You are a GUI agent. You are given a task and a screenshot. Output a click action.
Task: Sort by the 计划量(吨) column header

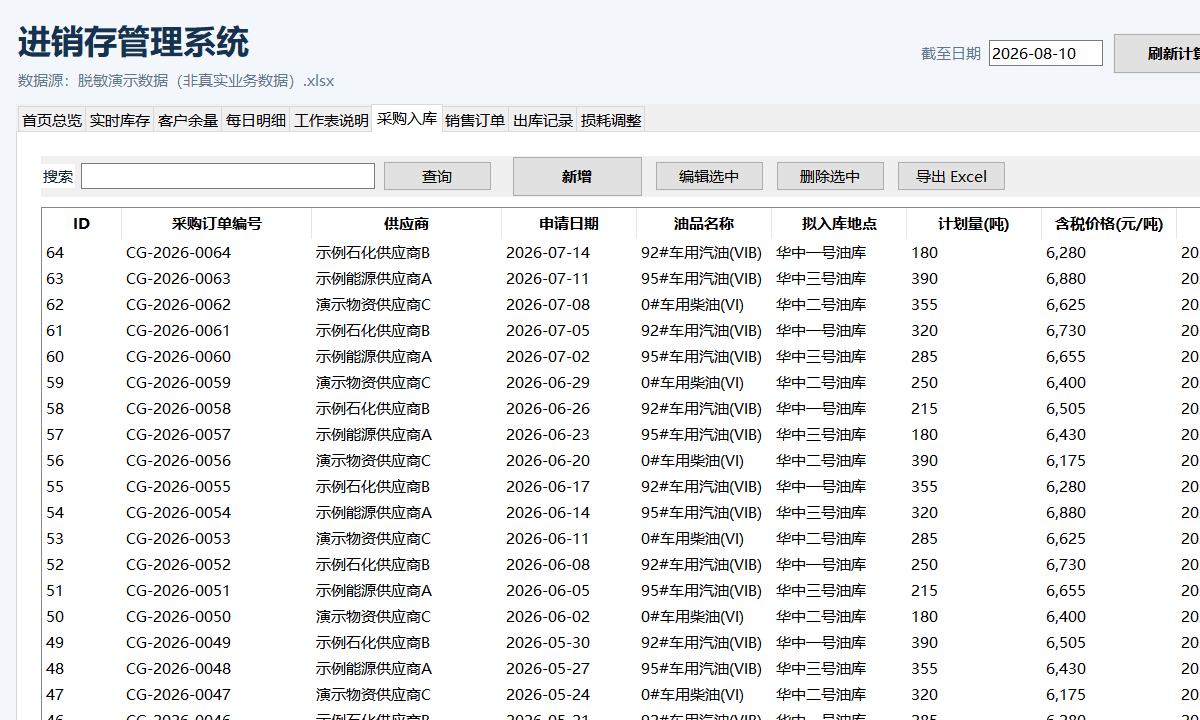click(x=974, y=223)
